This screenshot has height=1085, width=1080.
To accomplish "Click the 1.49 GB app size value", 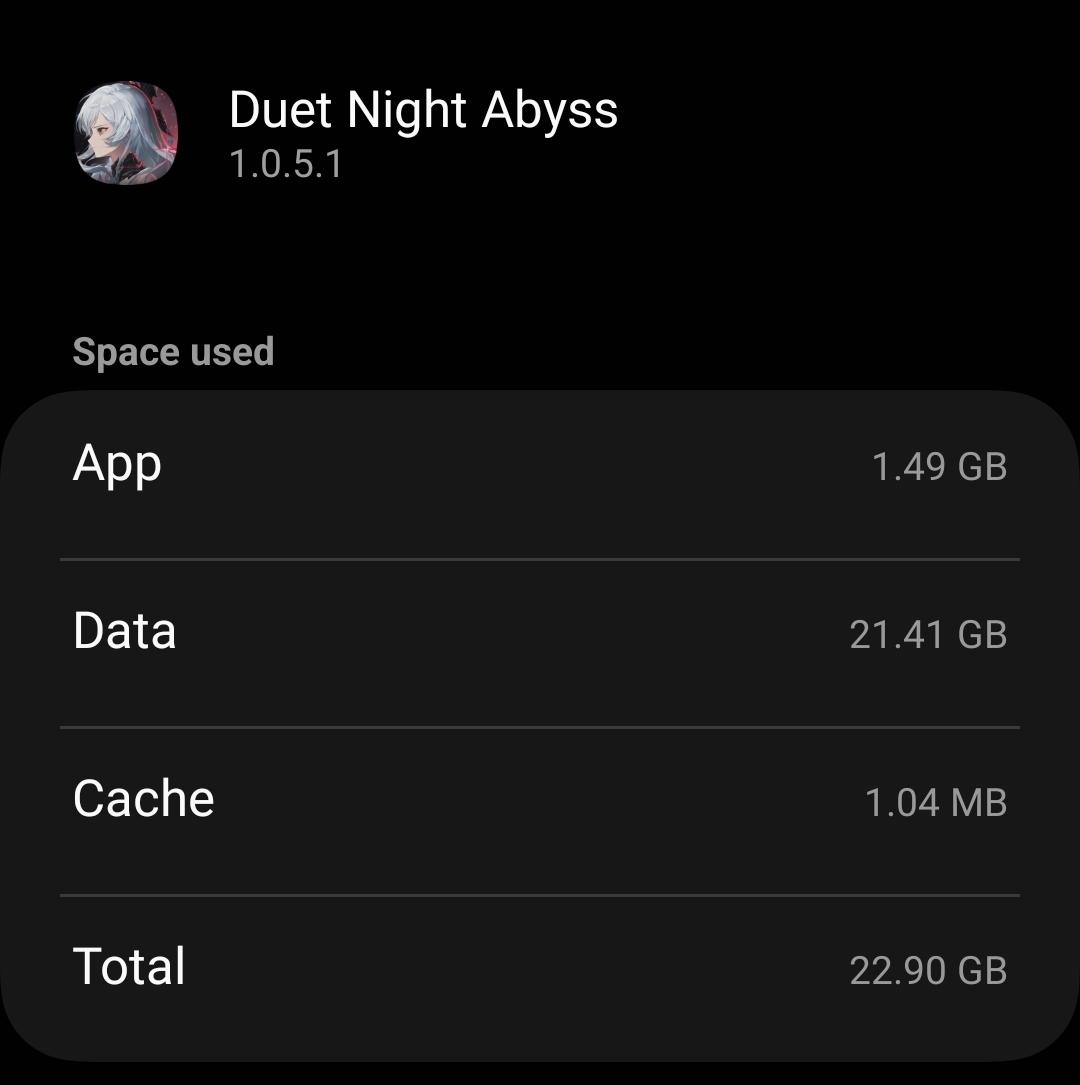I will click(x=939, y=467).
